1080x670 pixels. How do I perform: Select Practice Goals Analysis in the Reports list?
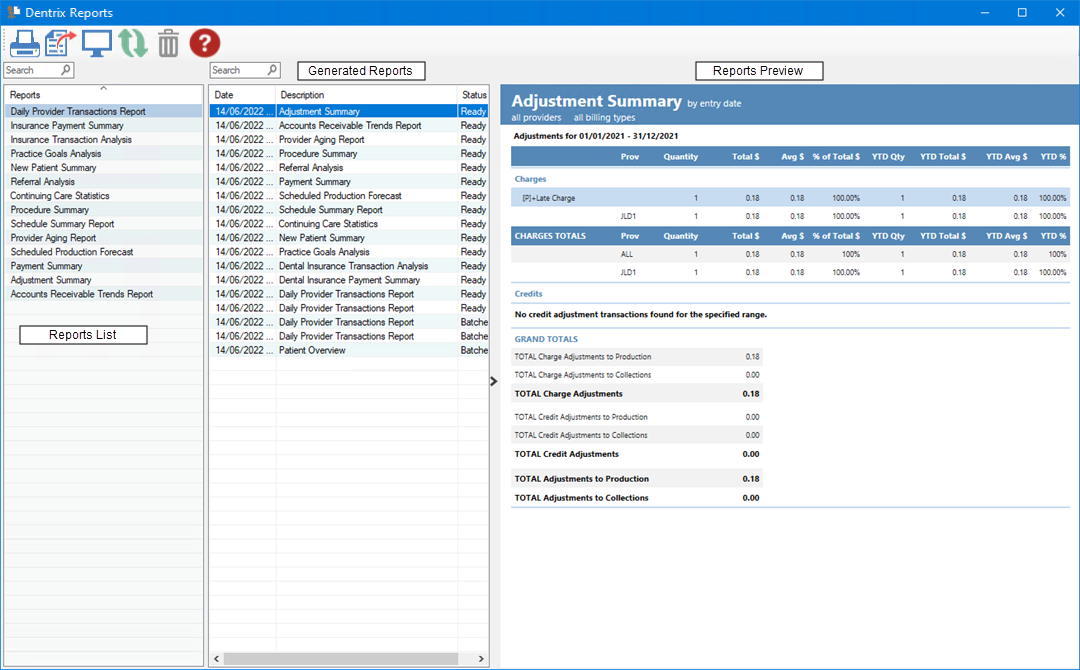tap(56, 154)
